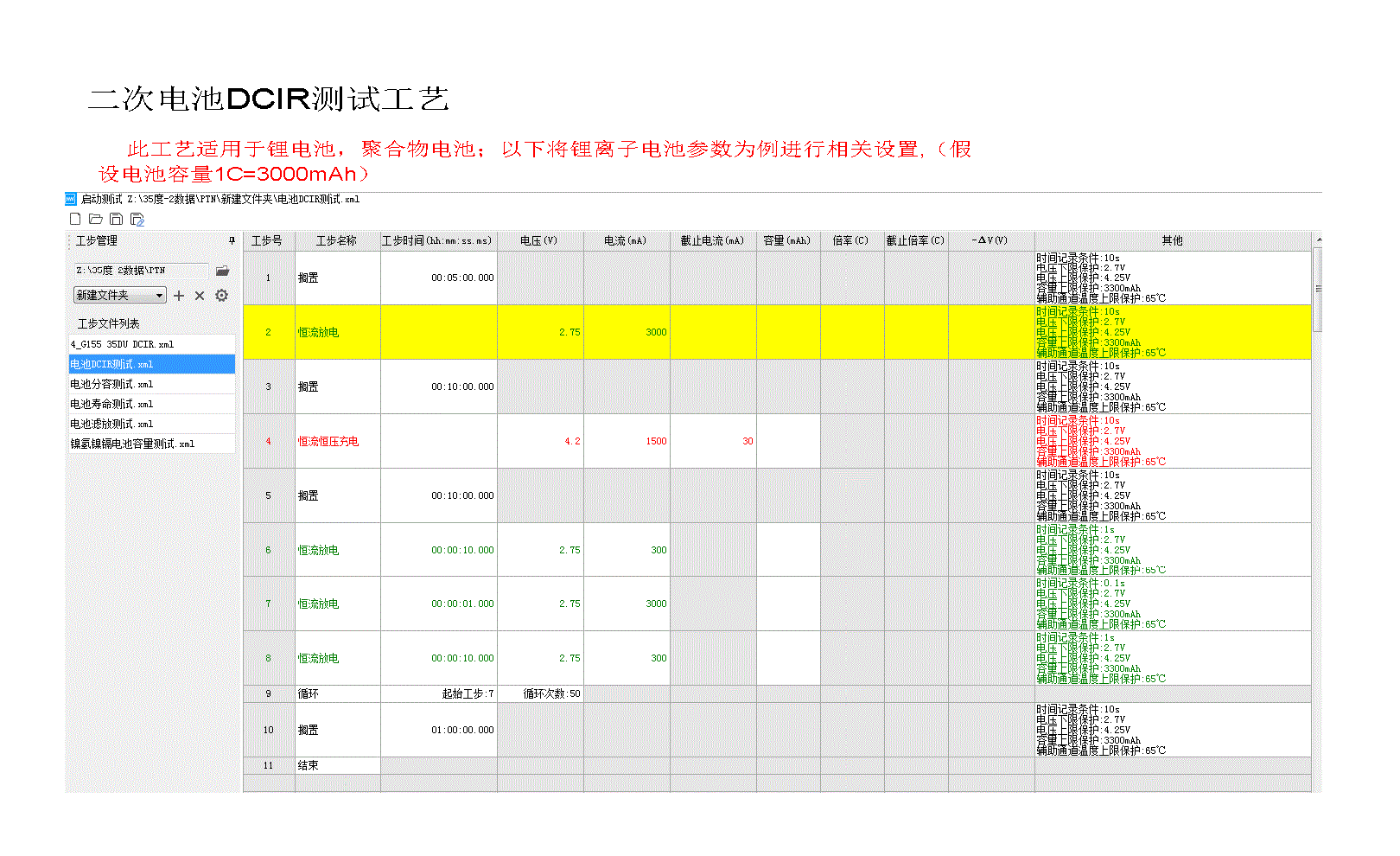Select file 电池DCIR测试.xml in list
The width and height of the screenshot is (1400, 856).
151,364
